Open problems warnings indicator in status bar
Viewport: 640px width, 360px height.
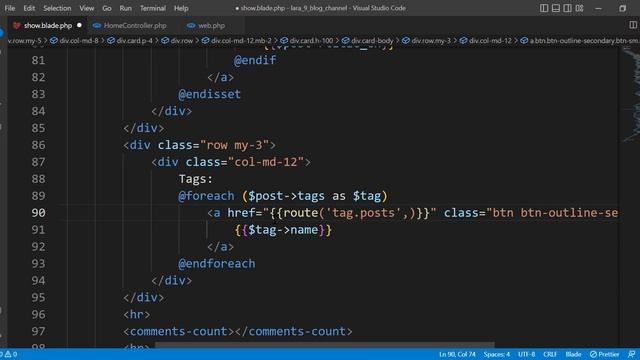click(x=9, y=354)
